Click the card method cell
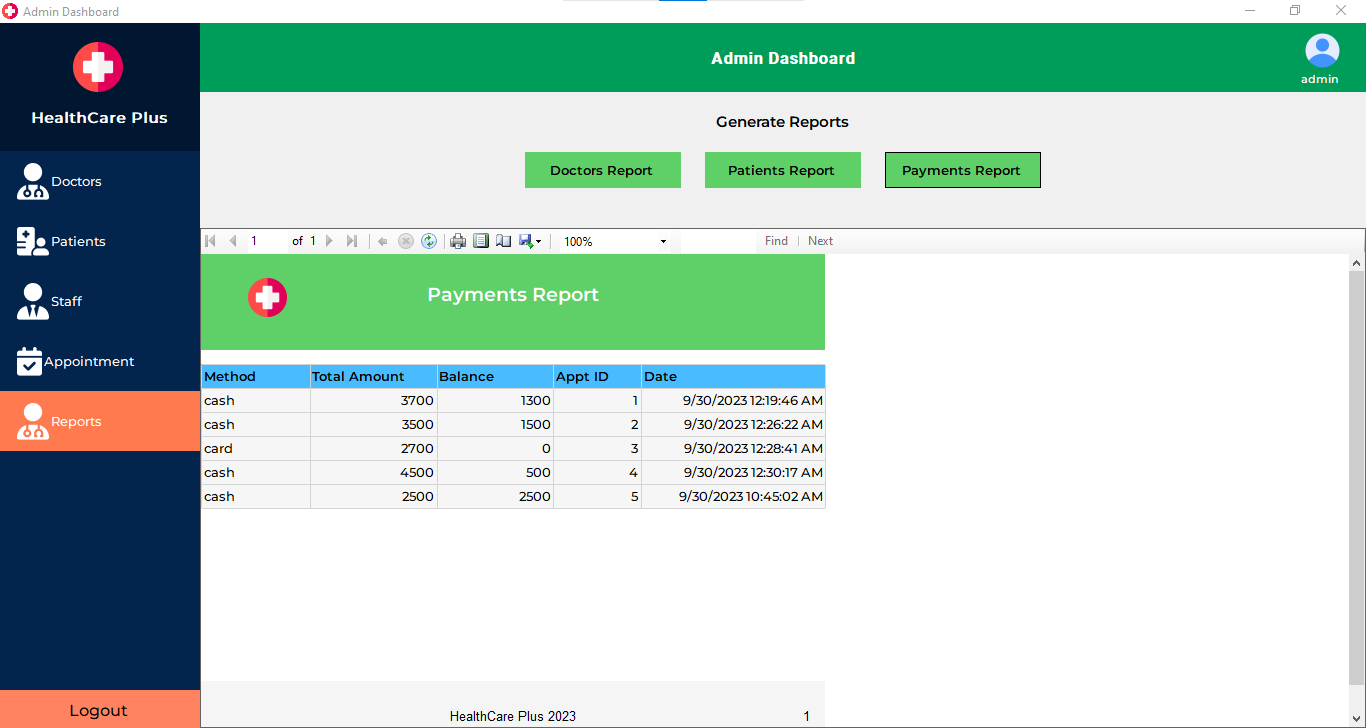Screen dimensions: 1366x728 256,448
